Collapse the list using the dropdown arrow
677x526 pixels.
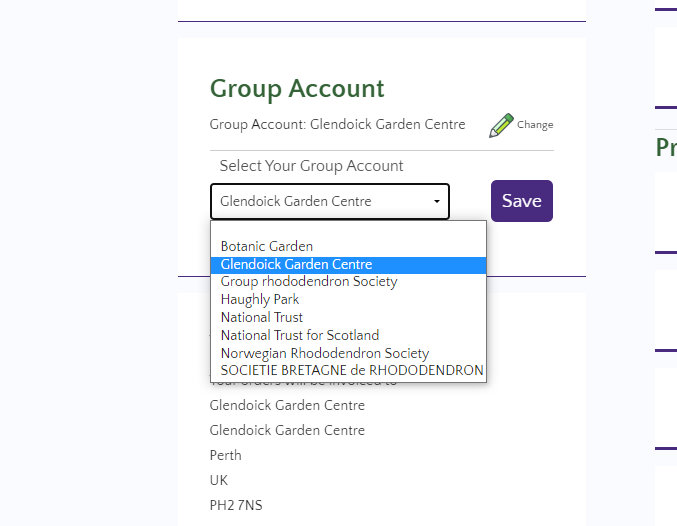point(437,202)
